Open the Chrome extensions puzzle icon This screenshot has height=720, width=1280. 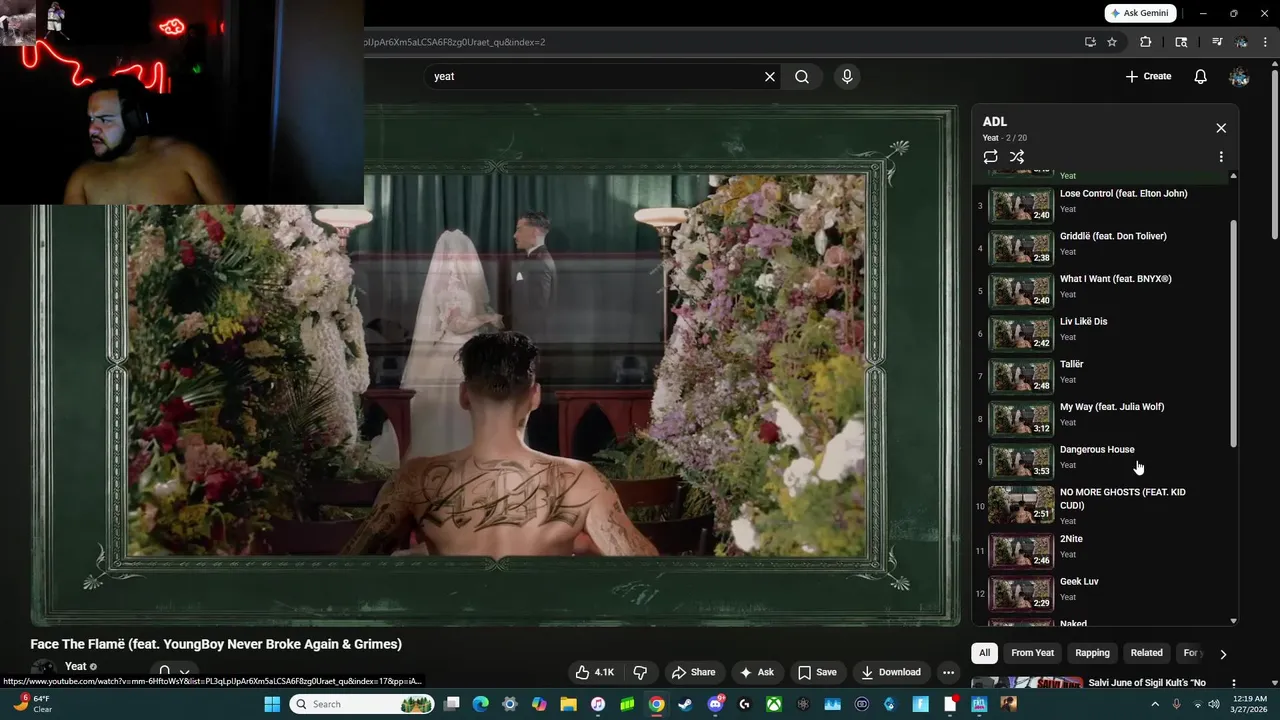1146,42
